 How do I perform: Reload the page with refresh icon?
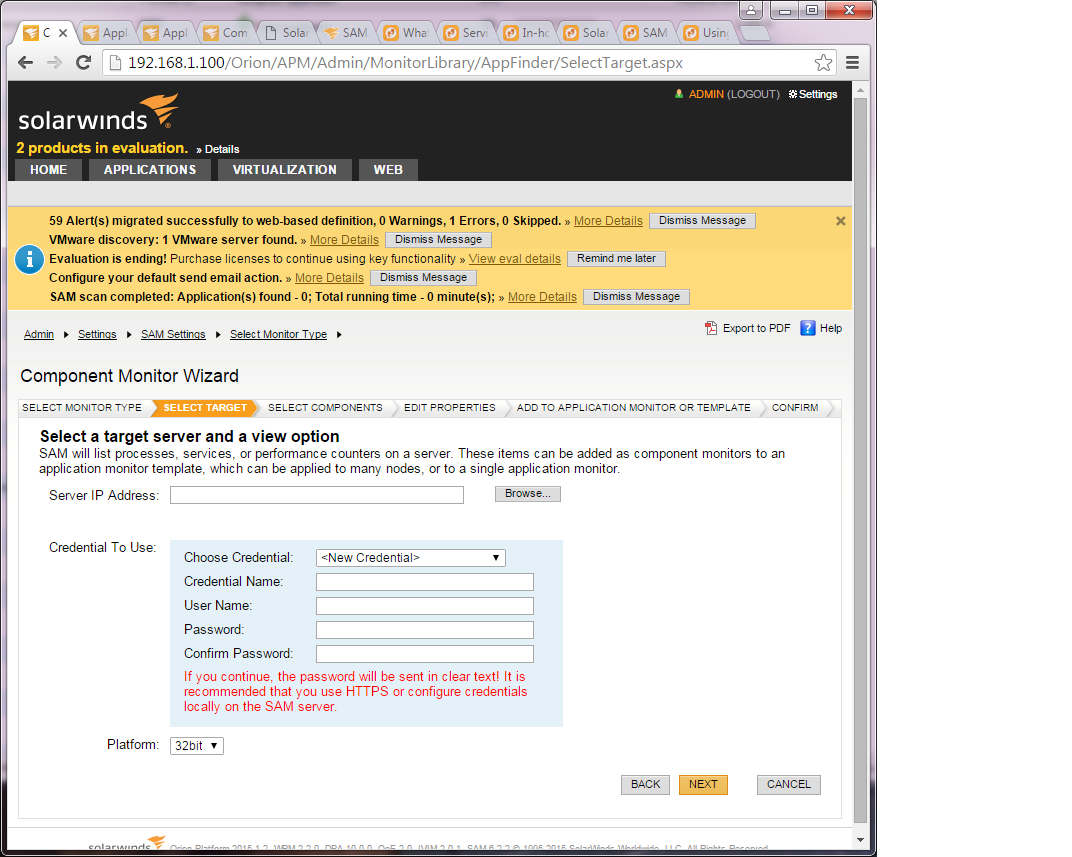[x=83, y=63]
